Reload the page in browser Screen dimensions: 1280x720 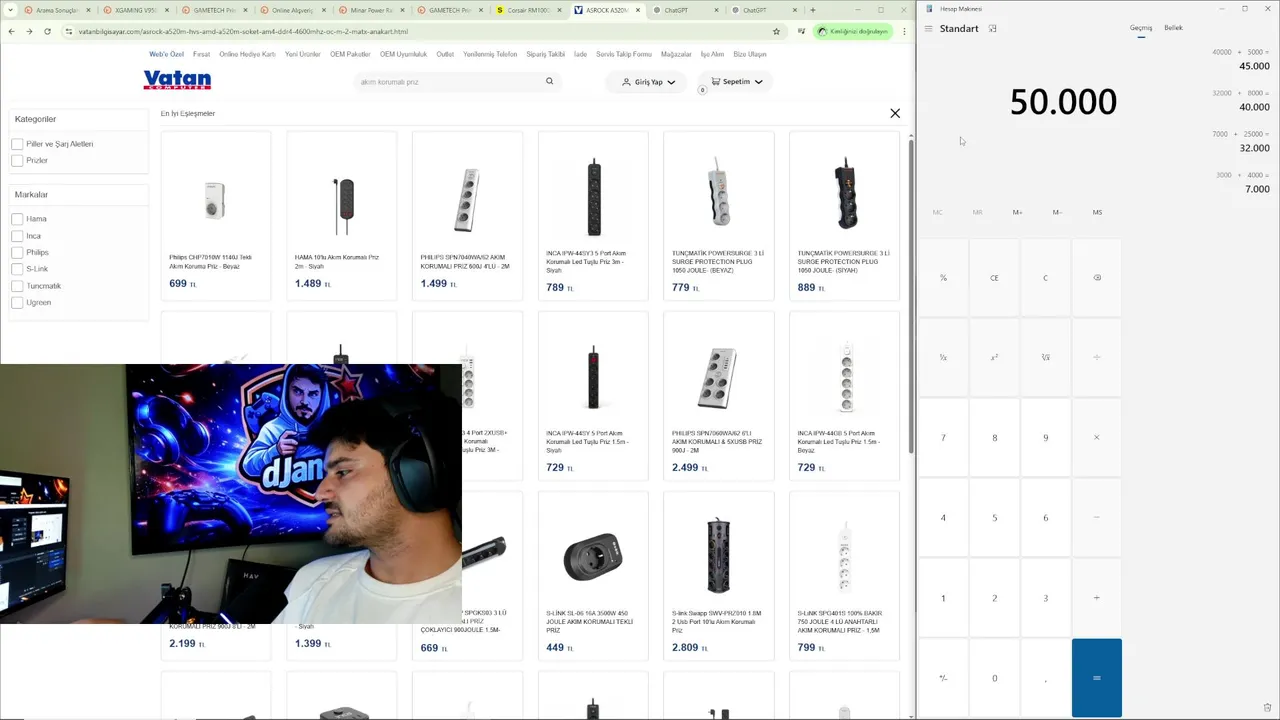point(47,31)
